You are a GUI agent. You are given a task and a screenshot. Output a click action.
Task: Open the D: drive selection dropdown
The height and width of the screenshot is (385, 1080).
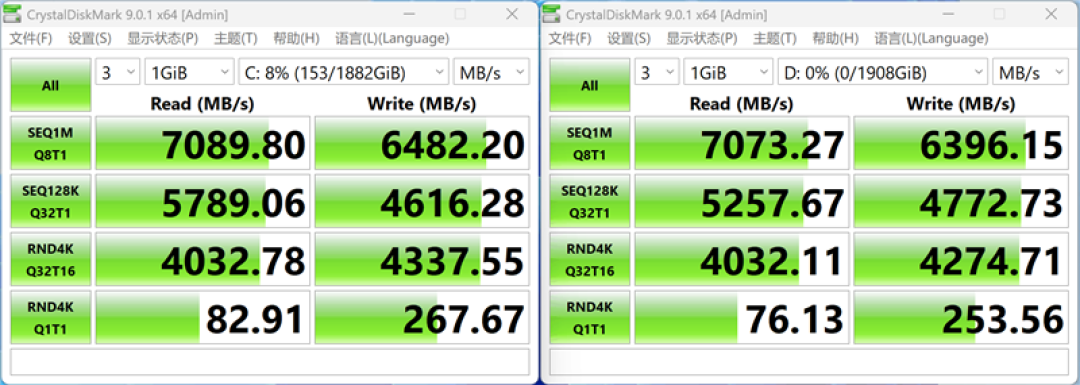coord(883,72)
